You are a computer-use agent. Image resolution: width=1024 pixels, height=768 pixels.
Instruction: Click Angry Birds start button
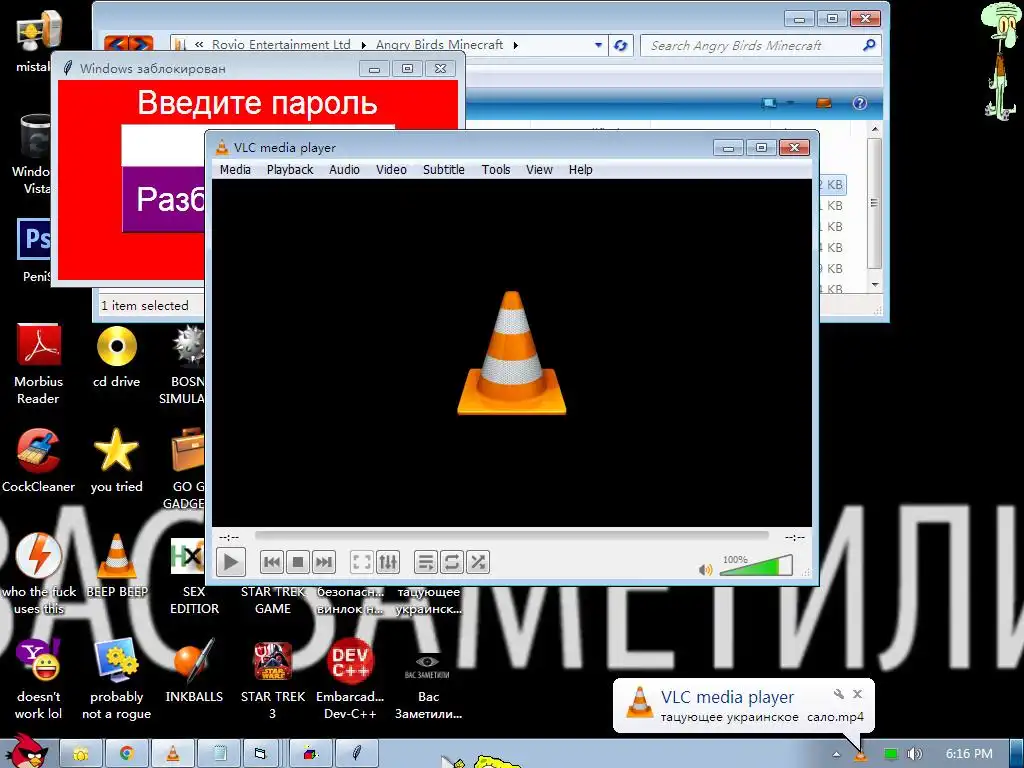pyautogui.click(x=26, y=752)
